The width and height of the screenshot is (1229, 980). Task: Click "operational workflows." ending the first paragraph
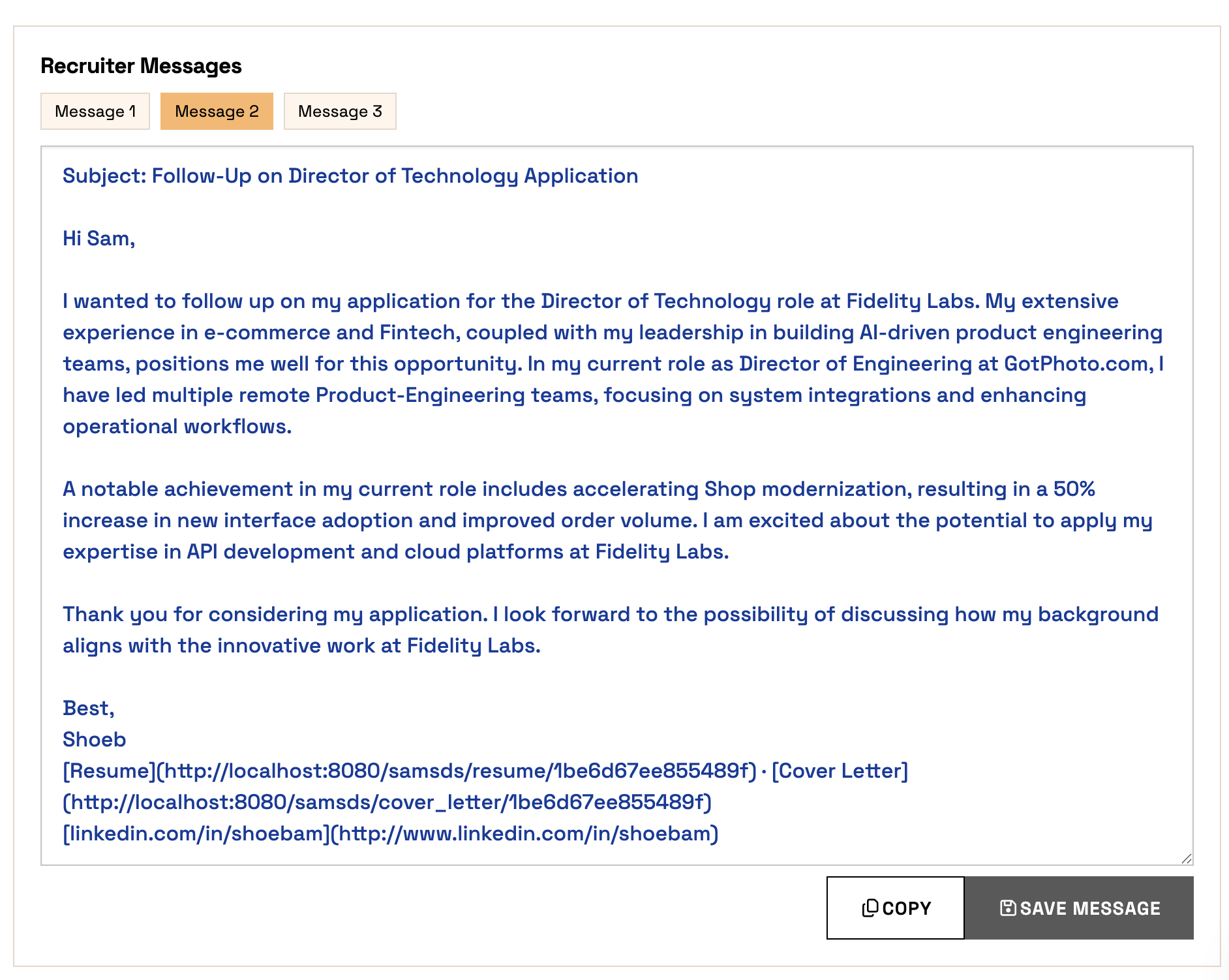(x=177, y=427)
